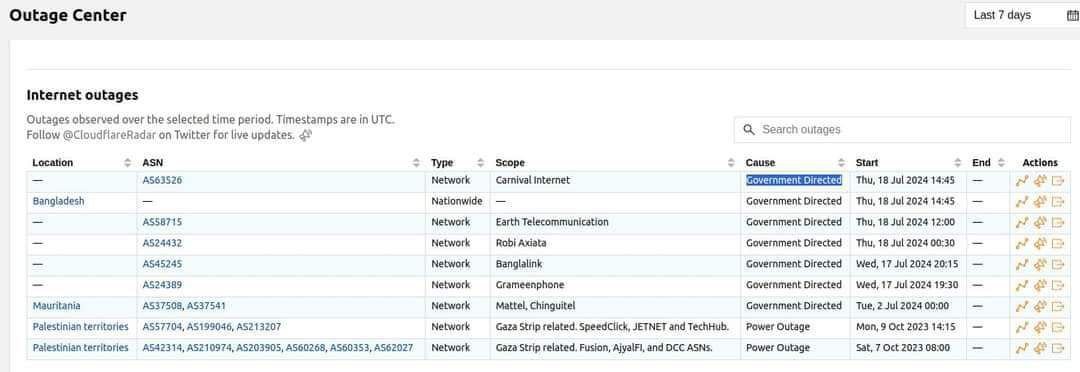
Task: Open megaphone announcement for Carnival Internet outage
Action: (1040, 180)
